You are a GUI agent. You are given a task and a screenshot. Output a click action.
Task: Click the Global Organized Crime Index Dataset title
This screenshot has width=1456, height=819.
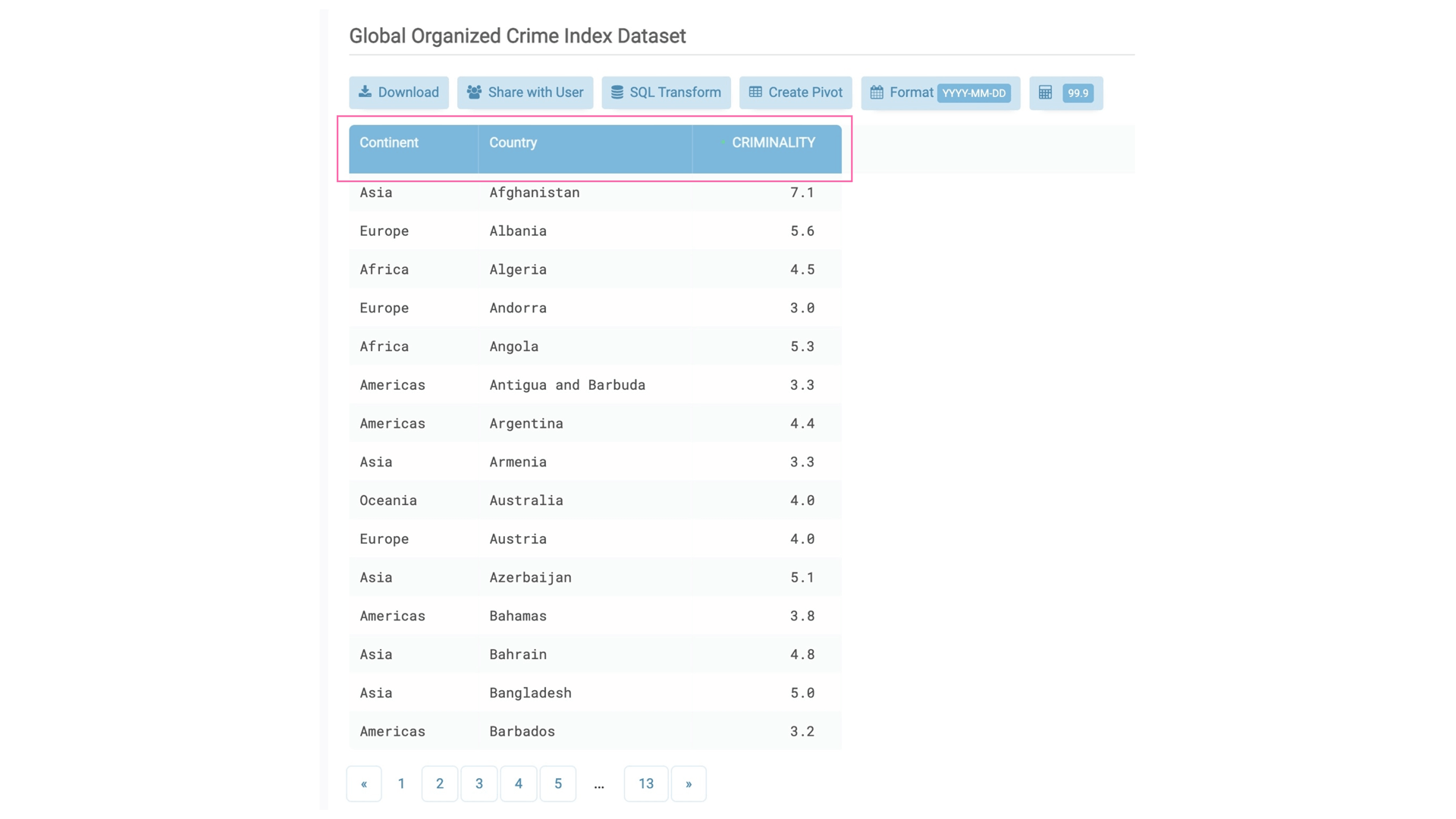pyautogui.click(x=517, y=36)
